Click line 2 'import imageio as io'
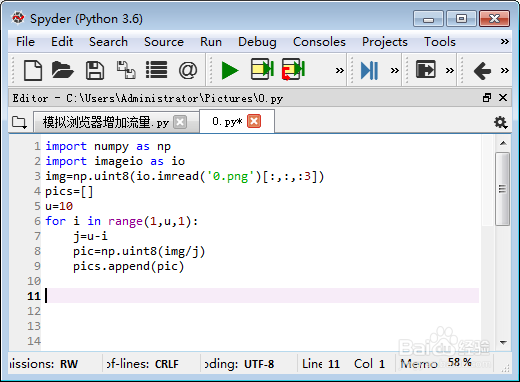The height and width of the screenshot is (382, 520). click(115, 161)
